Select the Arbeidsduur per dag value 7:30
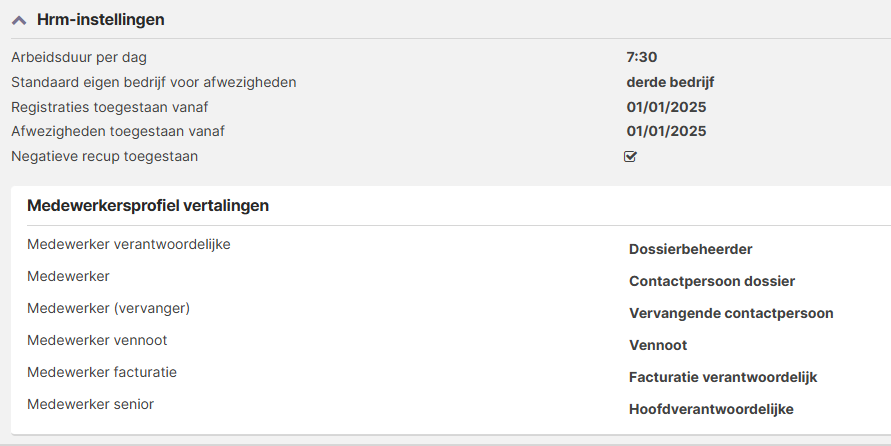Viewport: 891px width, 446px height. (x=642, y=57)
